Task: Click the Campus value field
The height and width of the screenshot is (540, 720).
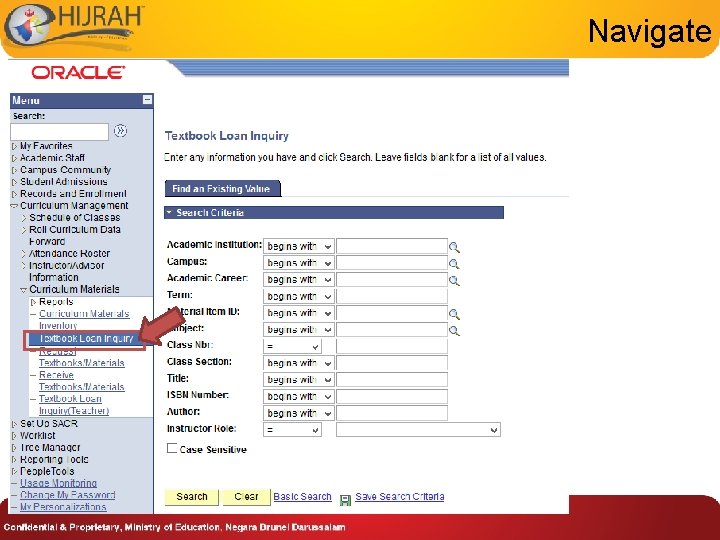Action: point(392,263)
